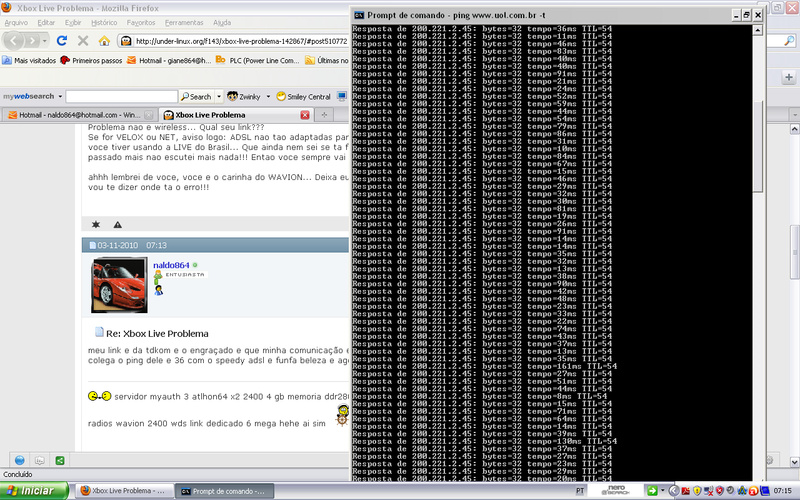The width and height of the screenshot is (800, 500).
Task: Click the site favicon beside the URL
Action: [x=126, y=41]
